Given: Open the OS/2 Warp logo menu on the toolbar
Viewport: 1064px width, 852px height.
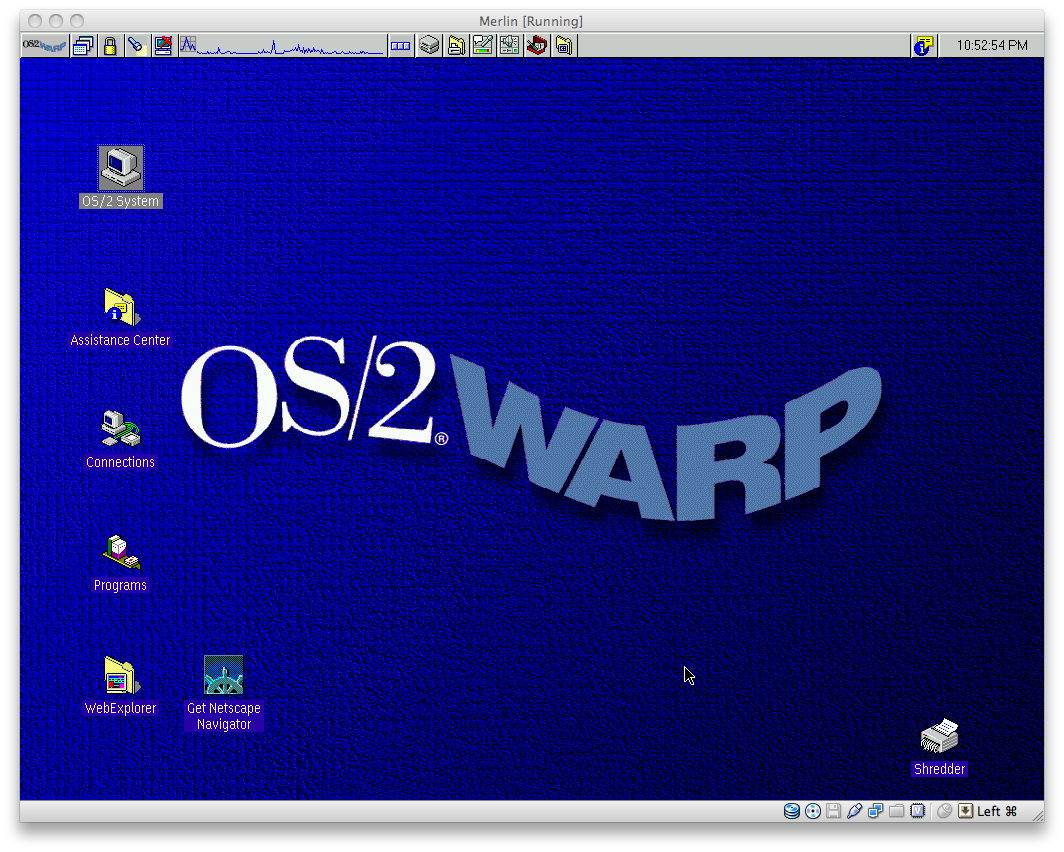Looking at the screenshot, I should (43, 45).
